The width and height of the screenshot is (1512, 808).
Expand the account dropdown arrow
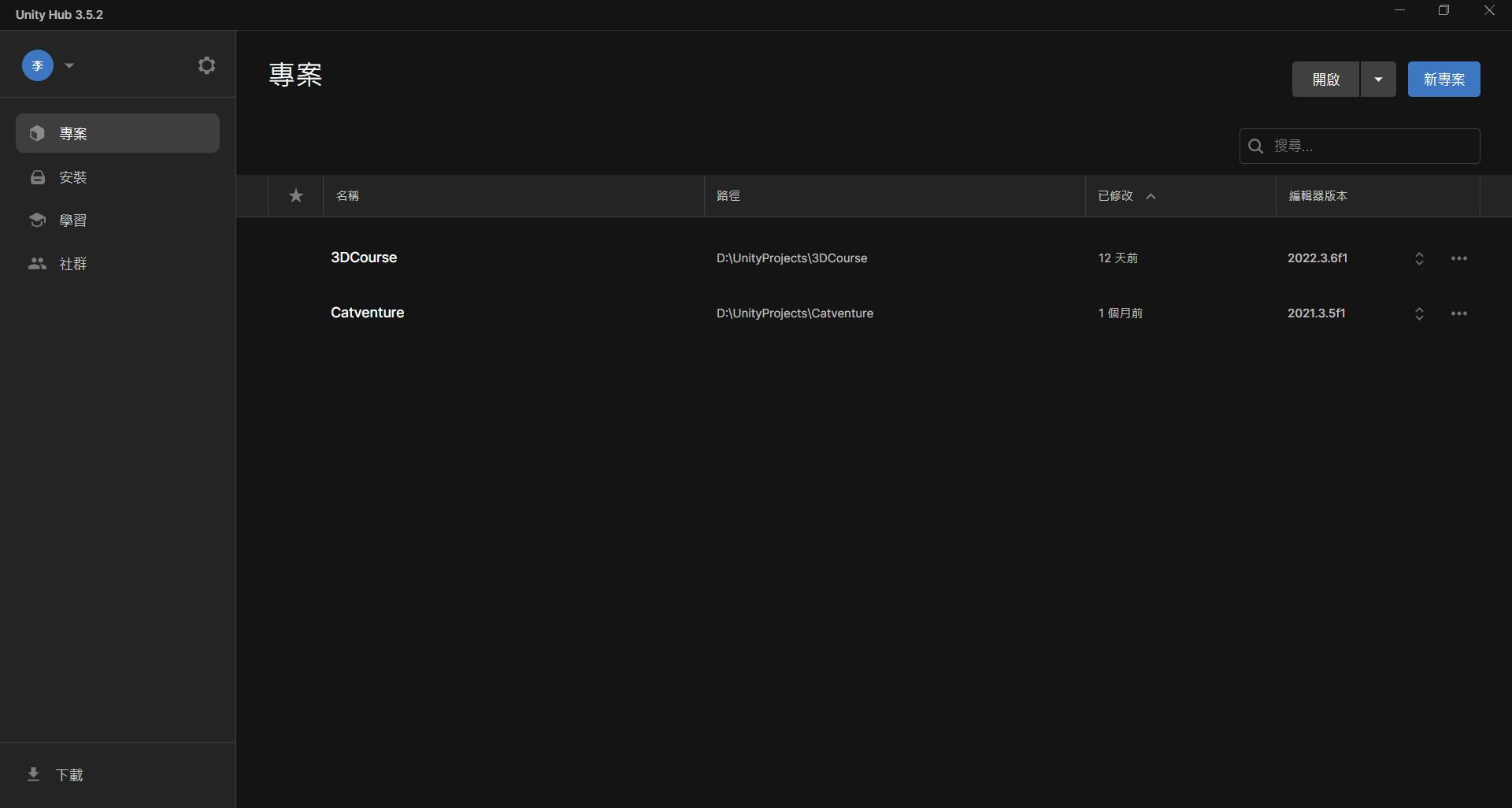69,65
